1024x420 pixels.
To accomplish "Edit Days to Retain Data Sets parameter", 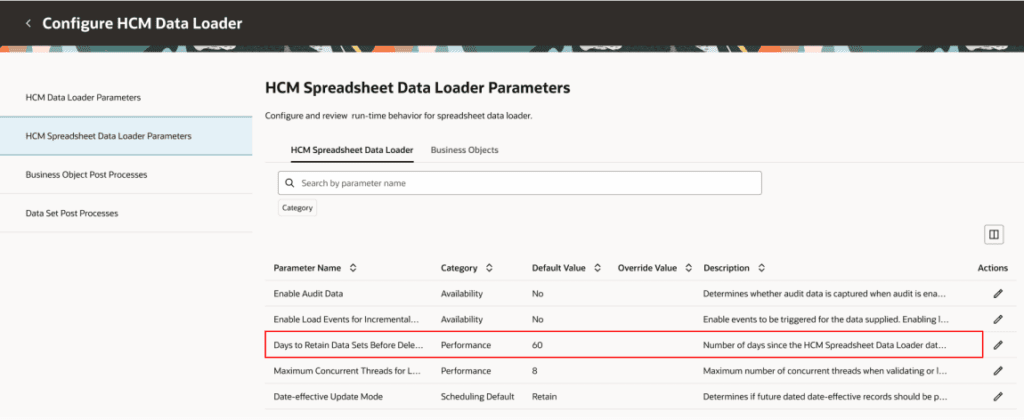I will click(997, 345).
